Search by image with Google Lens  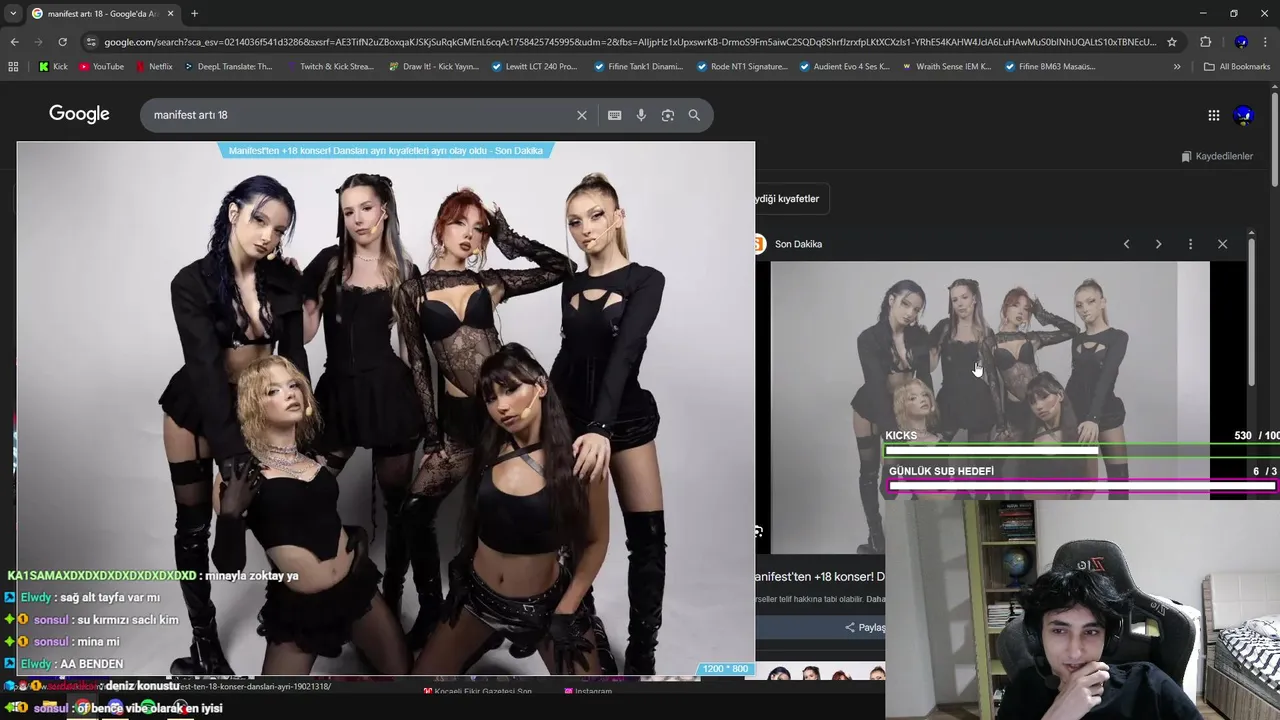click(668, 115)
